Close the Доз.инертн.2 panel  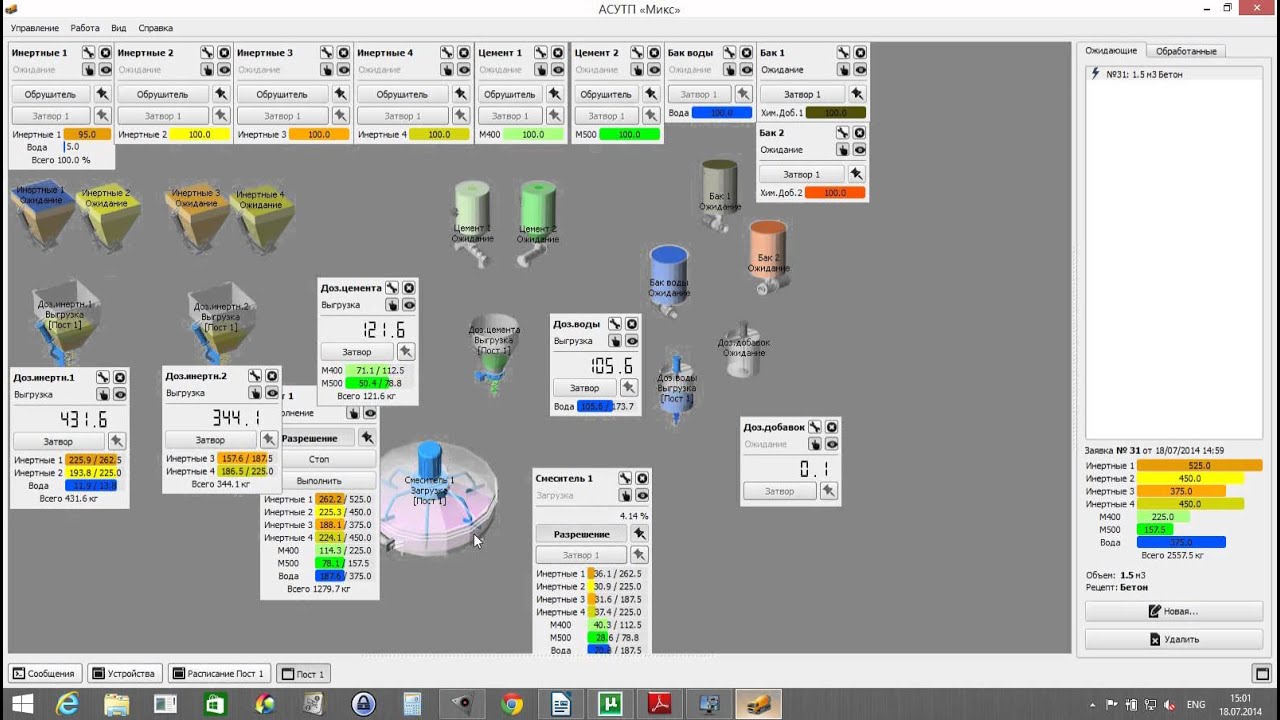click(272, 376)
